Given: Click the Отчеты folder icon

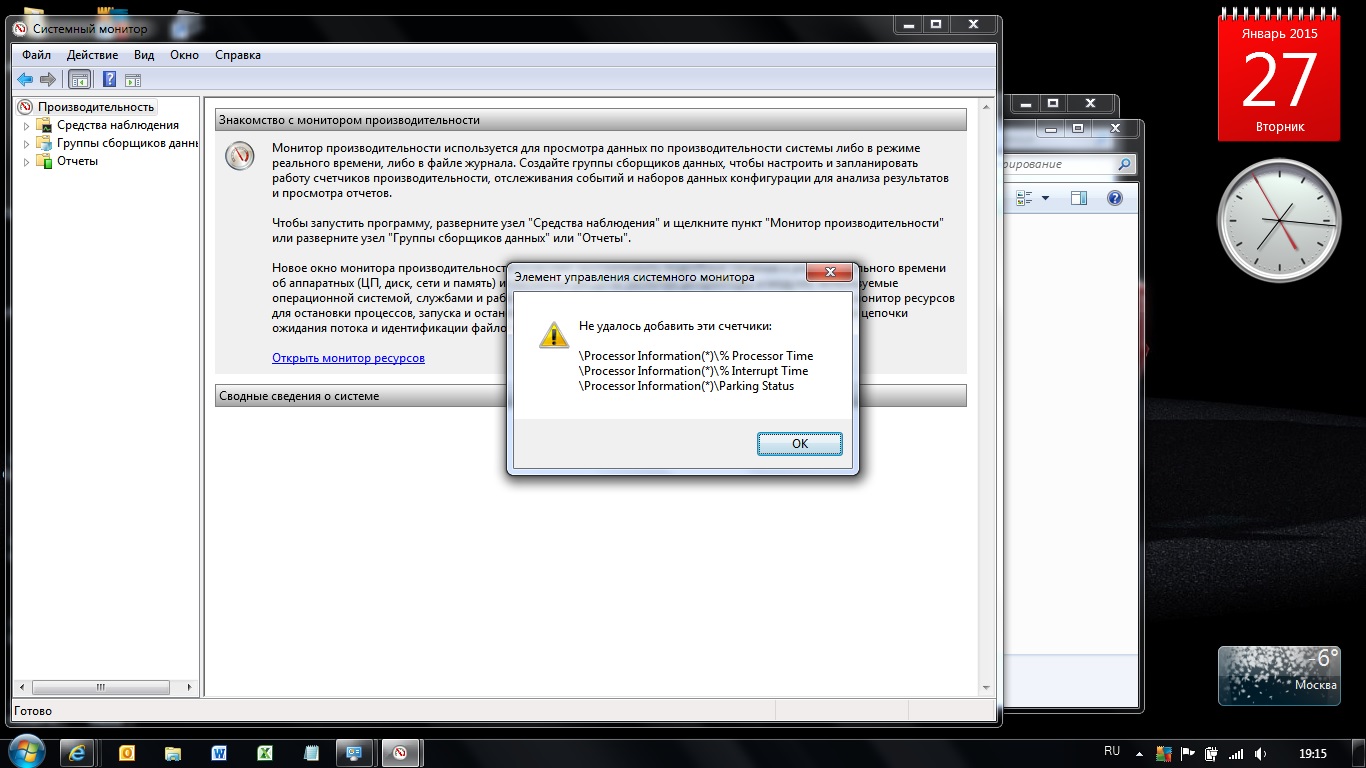Looking at the screenshot, I should click(x=43, y=161).
